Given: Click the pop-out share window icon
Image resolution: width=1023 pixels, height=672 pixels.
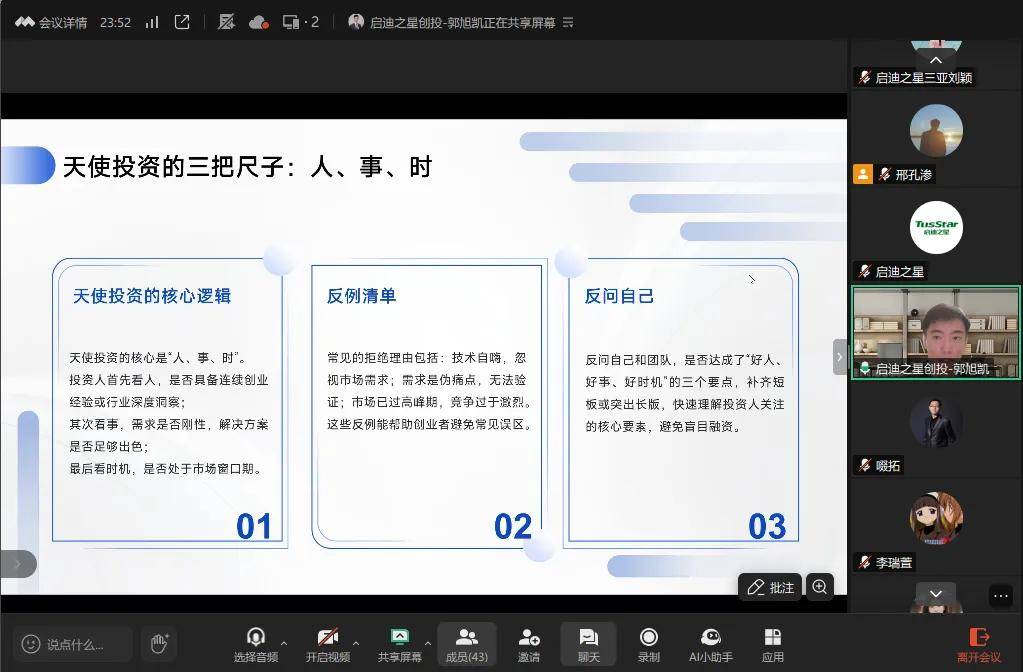Looking at the screenshot, I should tap(182, 22).
